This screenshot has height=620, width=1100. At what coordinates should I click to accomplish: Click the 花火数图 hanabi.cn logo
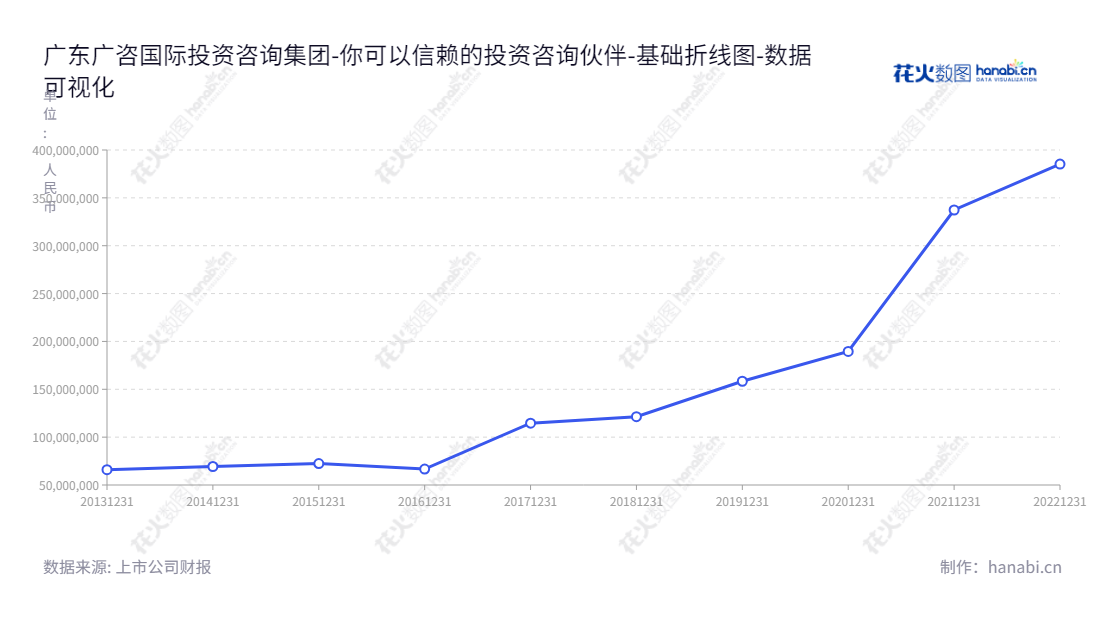click(x=965, y=72)
